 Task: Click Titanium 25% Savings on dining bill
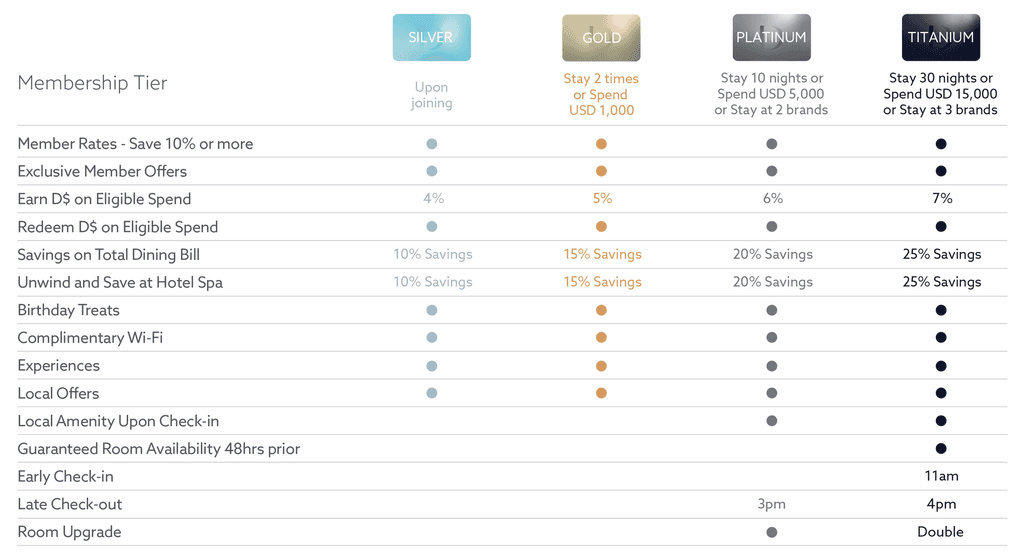coord(941,254)
